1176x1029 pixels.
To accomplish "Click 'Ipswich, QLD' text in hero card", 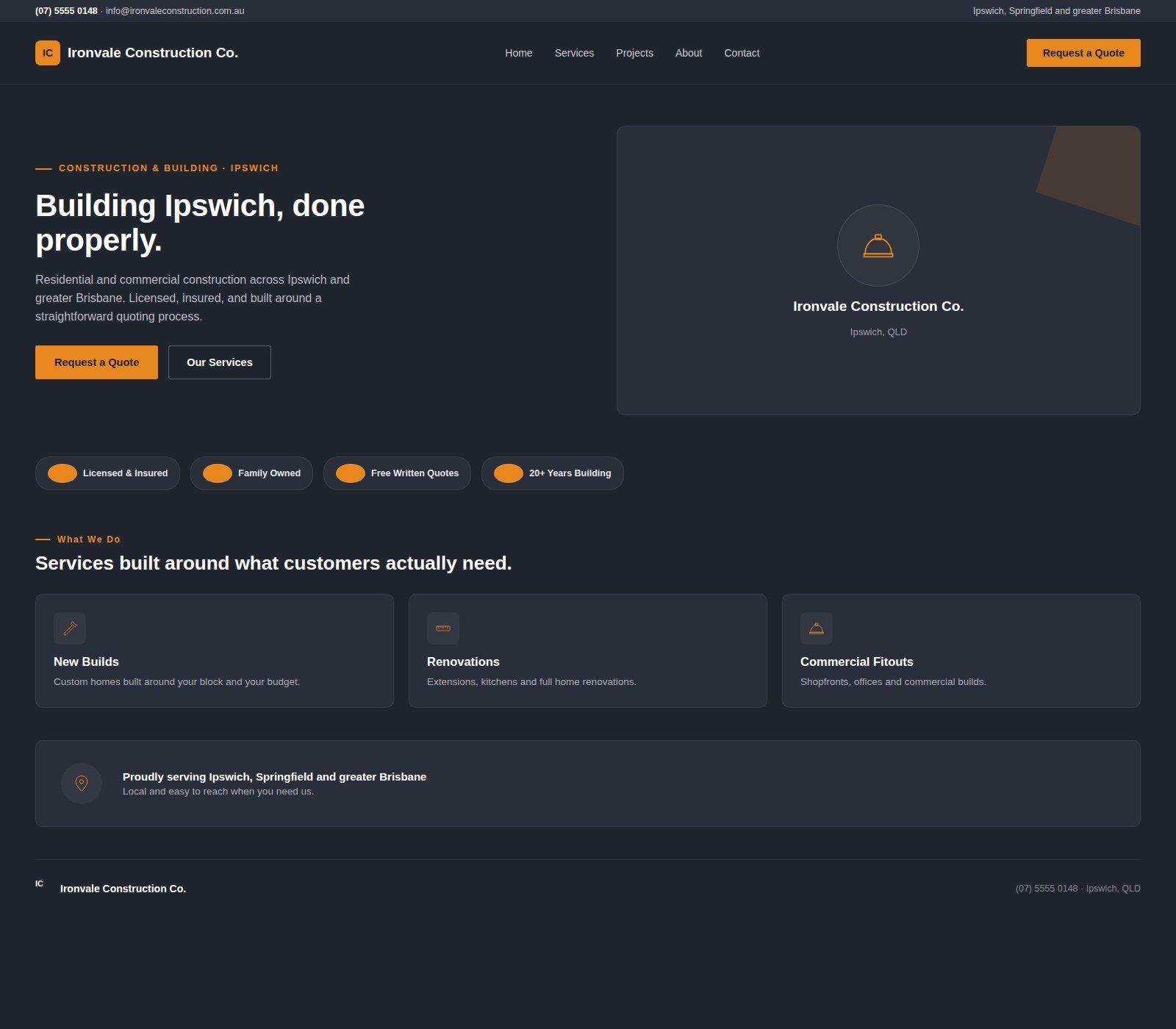I will 878,332.
